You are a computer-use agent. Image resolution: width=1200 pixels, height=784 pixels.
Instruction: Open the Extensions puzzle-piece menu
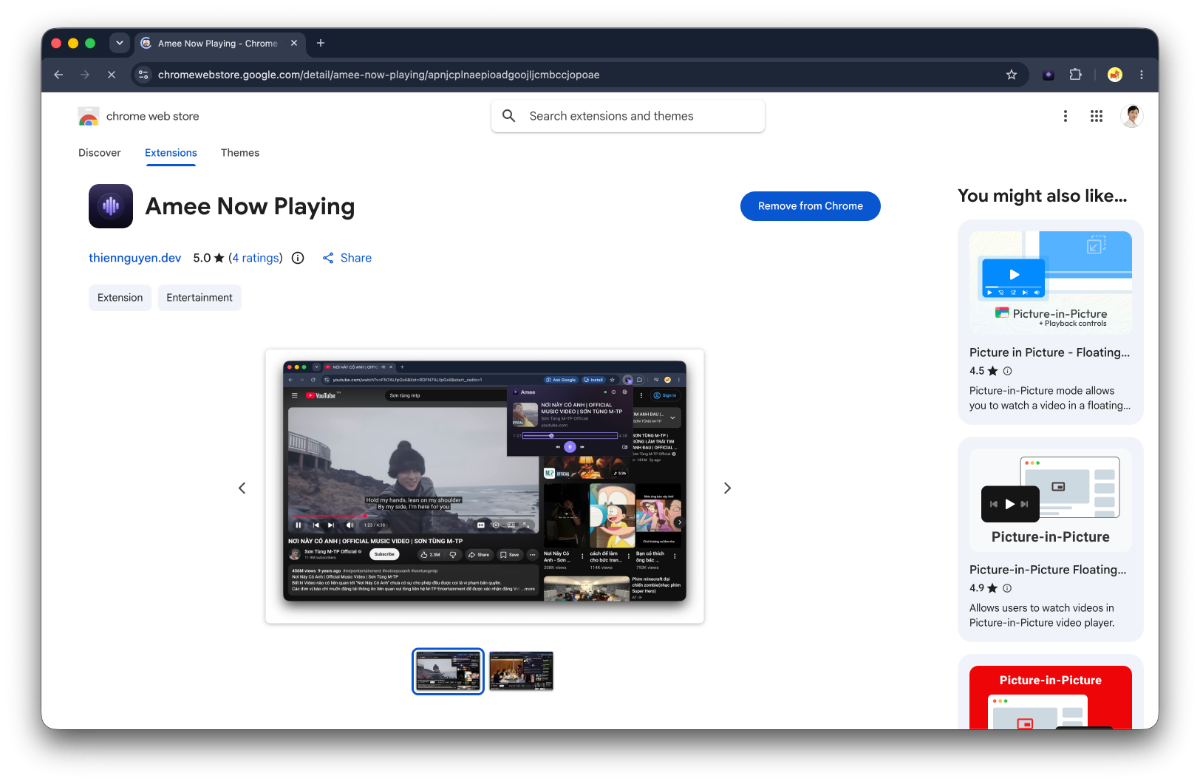[x=1076, y=74]
